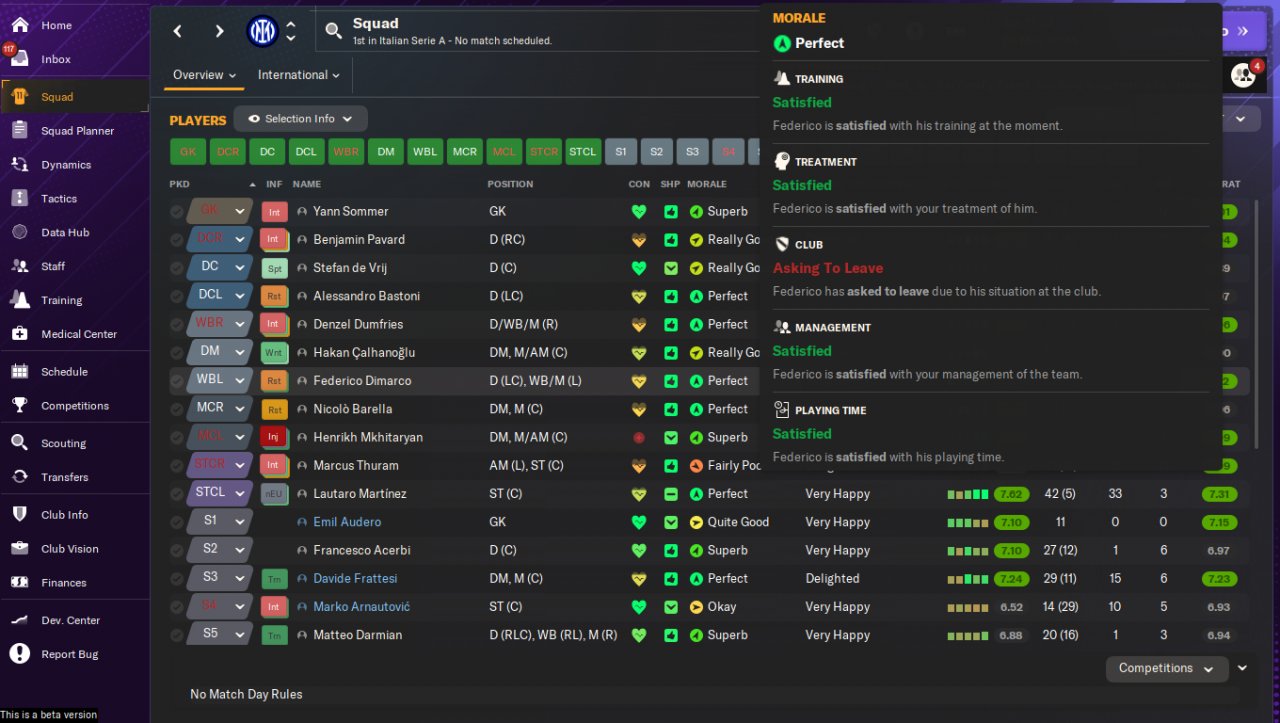Toggle the pick circle for Denzel Dumfries

[x=177, y=324]
